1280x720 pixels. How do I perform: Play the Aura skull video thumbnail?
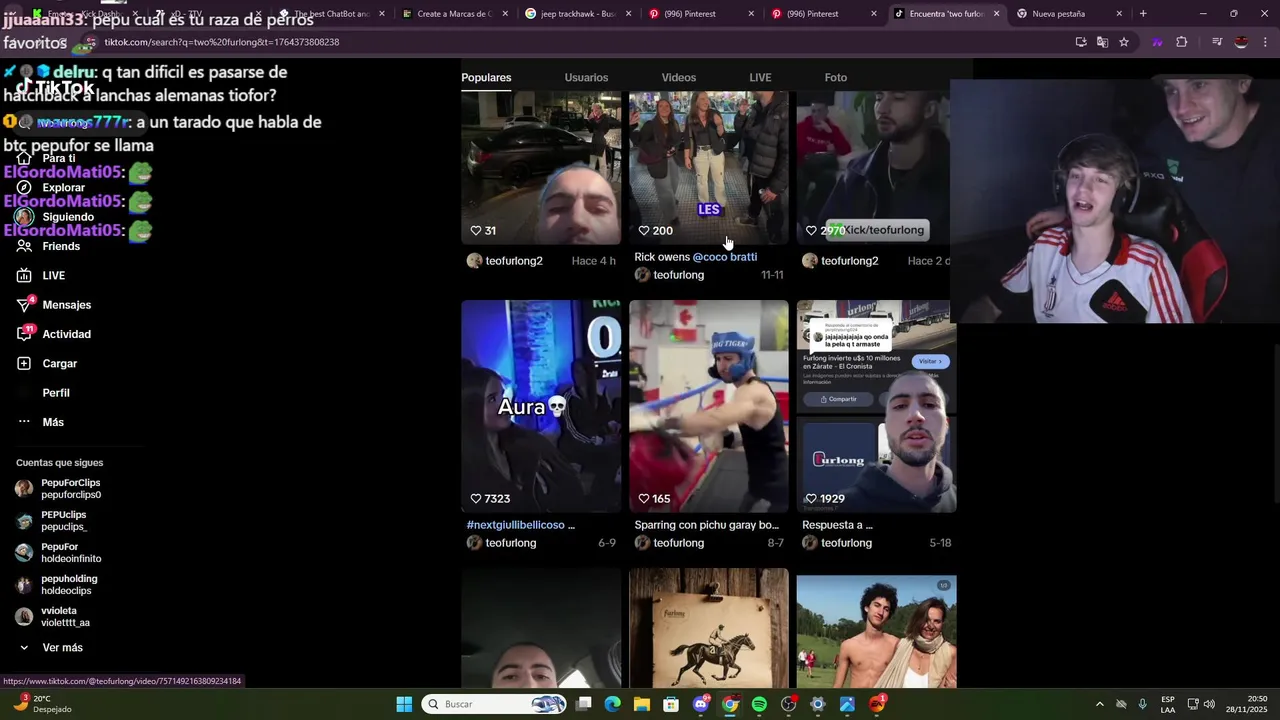tap(541, 406)
